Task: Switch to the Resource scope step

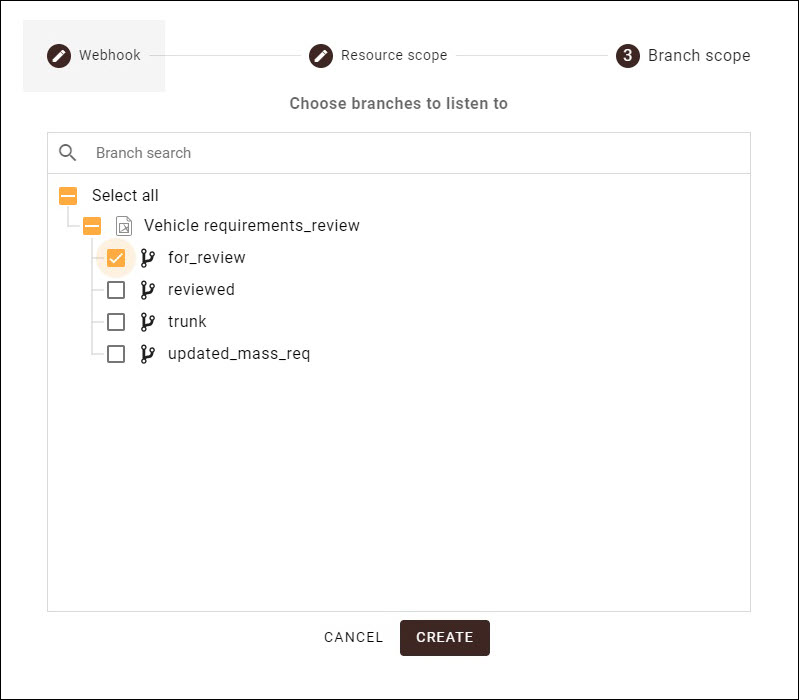Action: click(393, 56)
